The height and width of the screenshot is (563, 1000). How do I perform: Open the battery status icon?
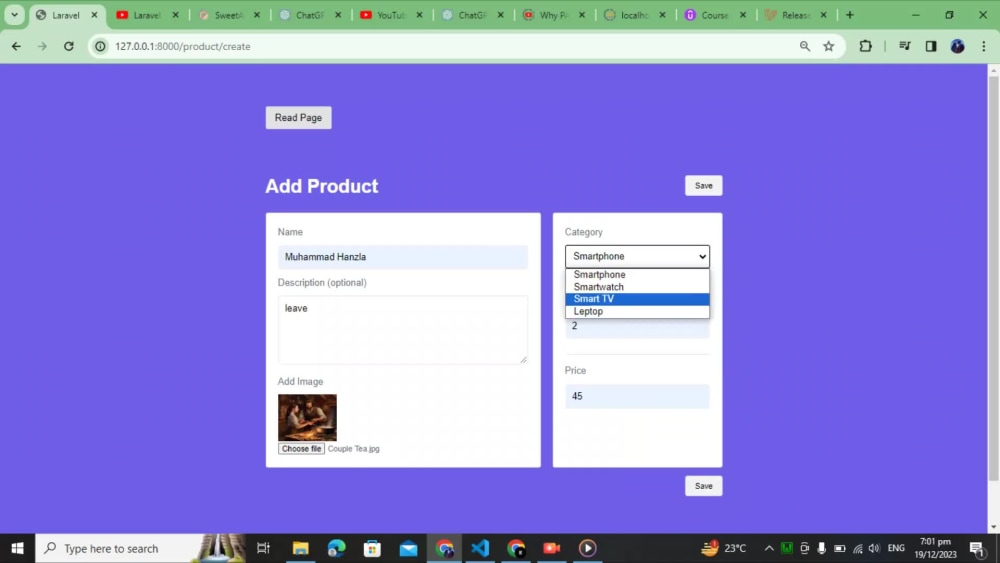[840, 548]
